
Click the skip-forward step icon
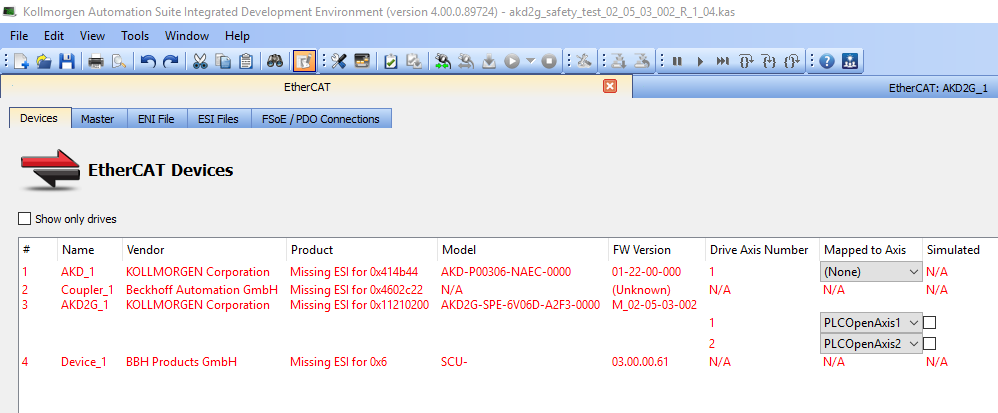click(722, 61)
